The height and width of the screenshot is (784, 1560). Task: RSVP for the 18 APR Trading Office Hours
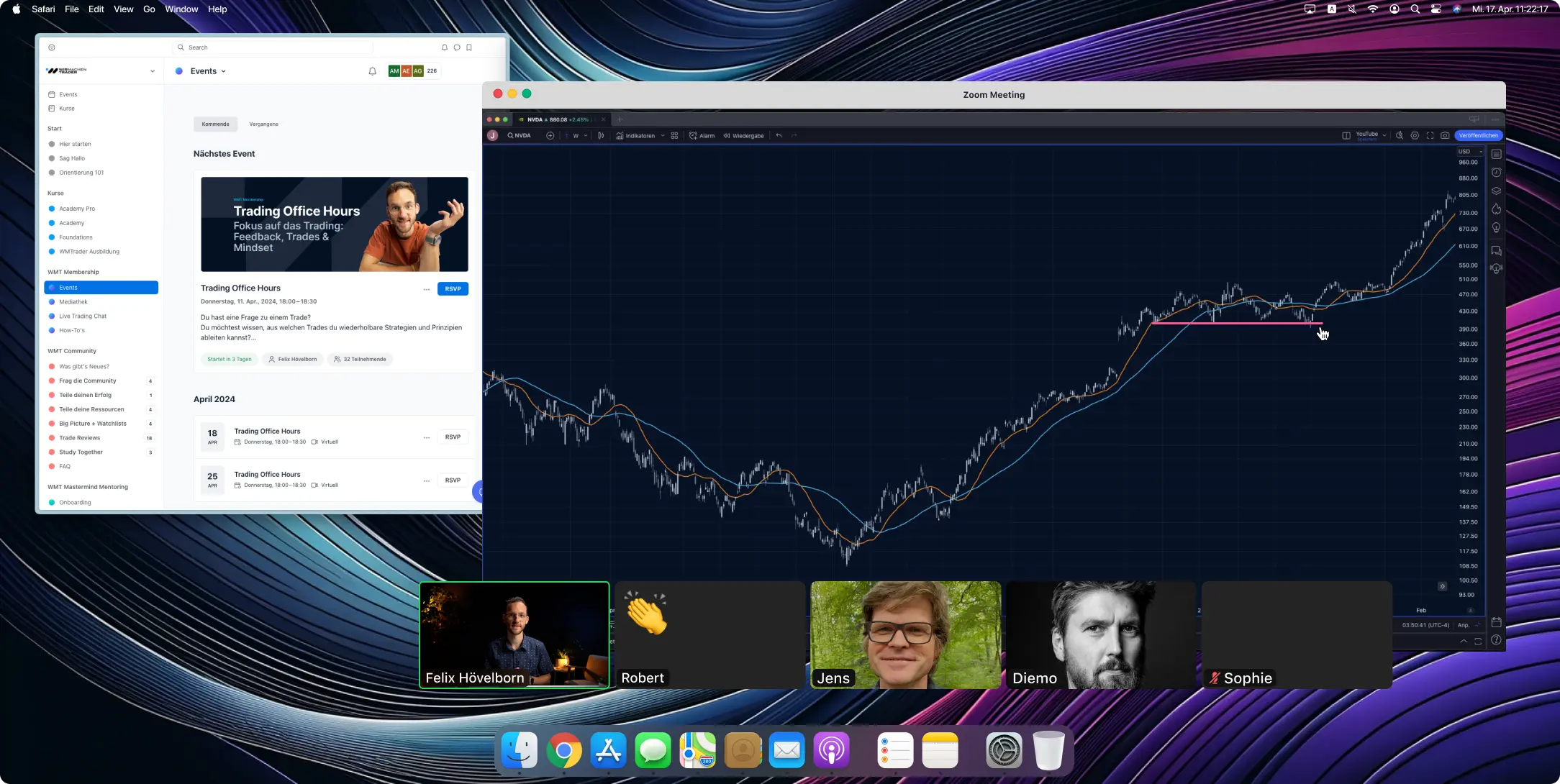453,437
